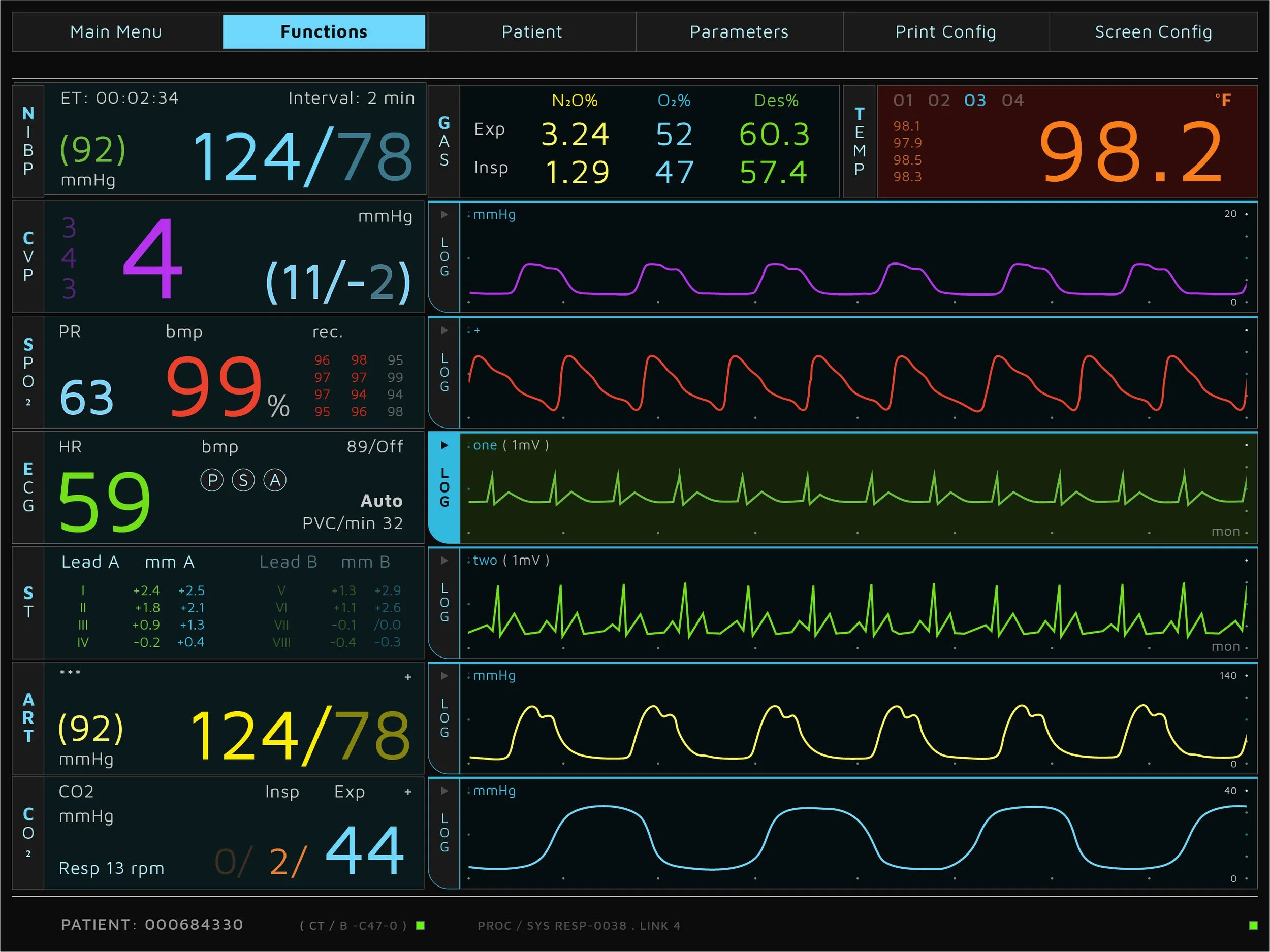Toggle LOG for the ECG two waveform
The width and height of the screenshot is (1270, 952).
[x=444, y=603]
